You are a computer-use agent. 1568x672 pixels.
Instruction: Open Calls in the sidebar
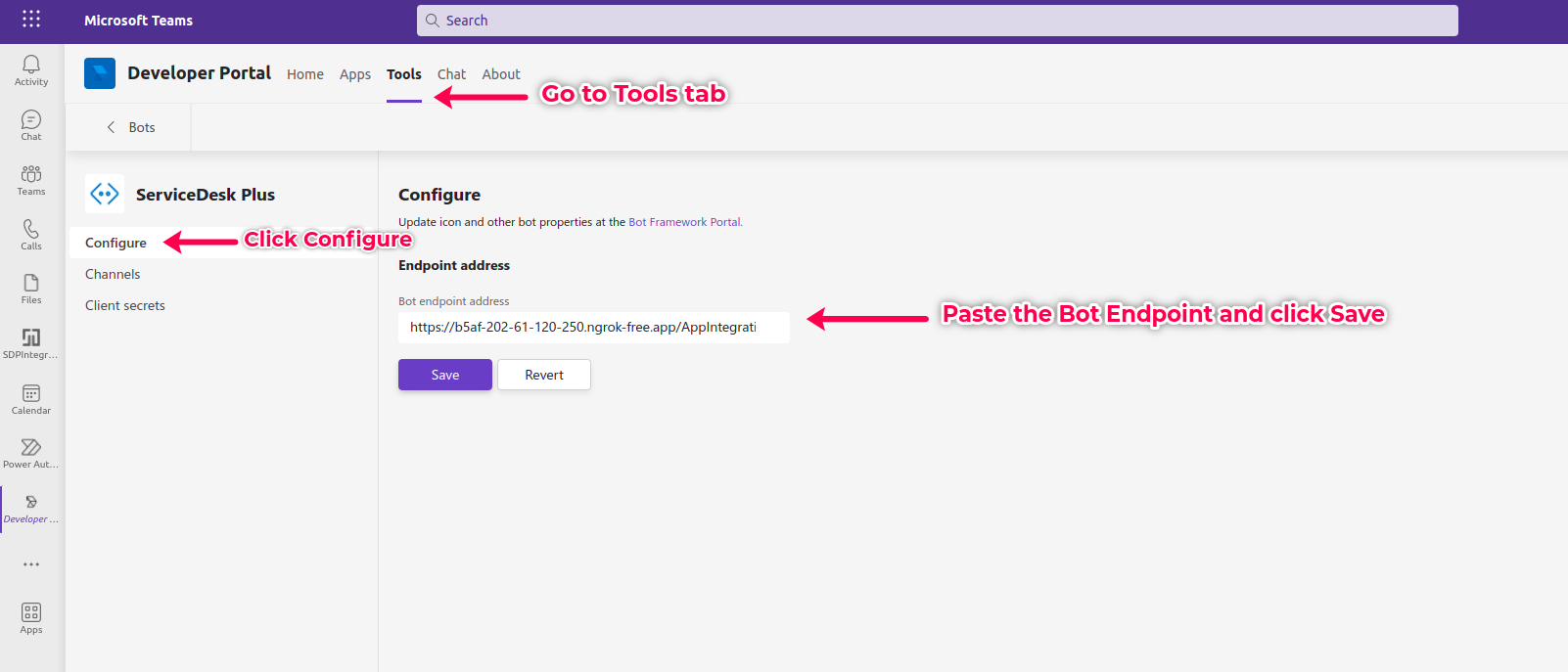(31, 235)
